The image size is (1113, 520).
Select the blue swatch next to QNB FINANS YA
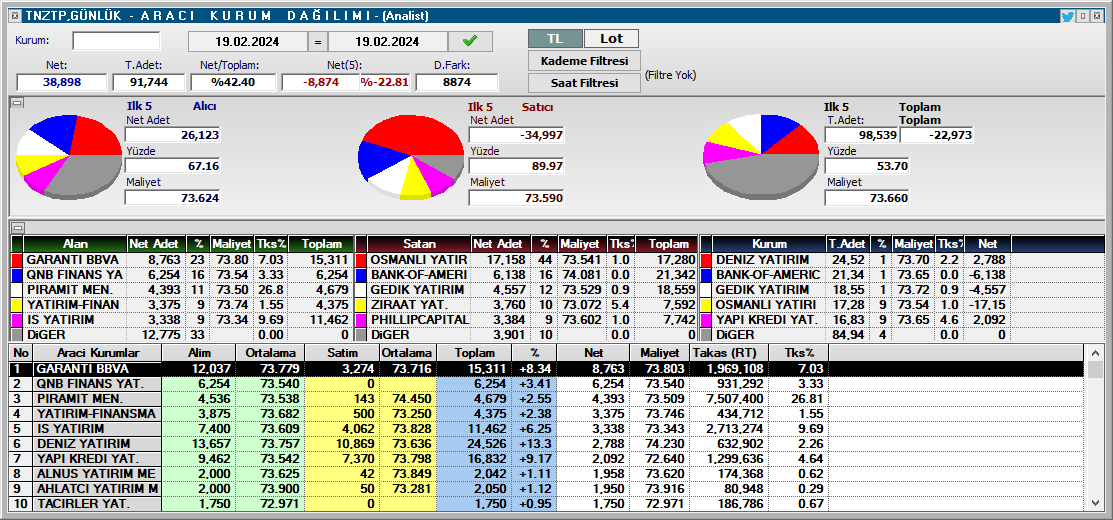click(17, 275)
